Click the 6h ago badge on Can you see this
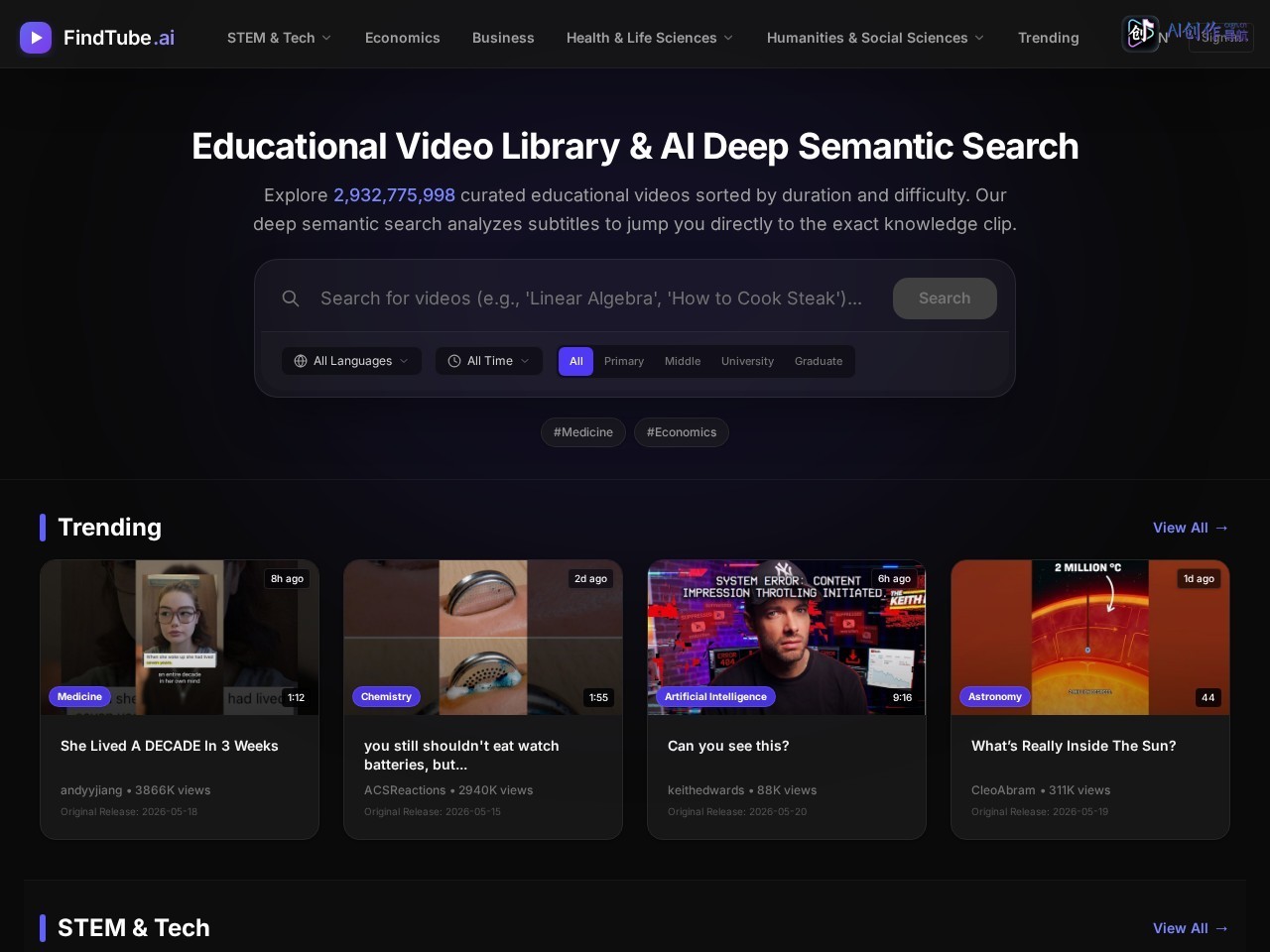The image size is (1270, 952). coord(894,578)
